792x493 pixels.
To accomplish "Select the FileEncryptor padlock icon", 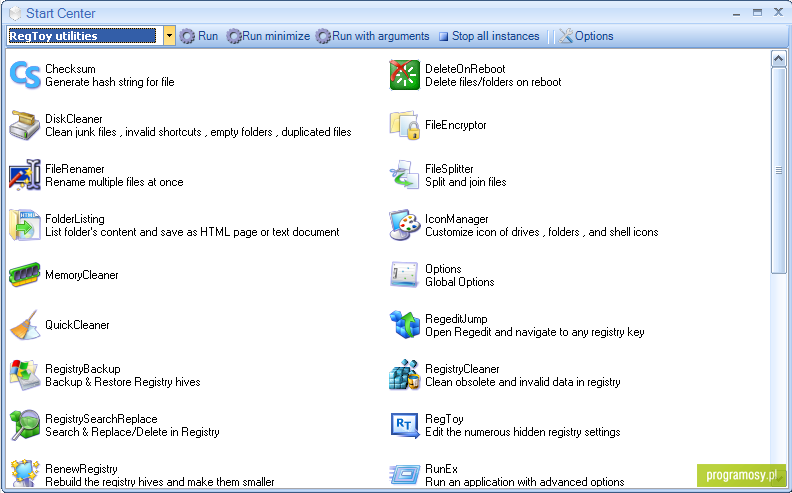I will point(405,125).
